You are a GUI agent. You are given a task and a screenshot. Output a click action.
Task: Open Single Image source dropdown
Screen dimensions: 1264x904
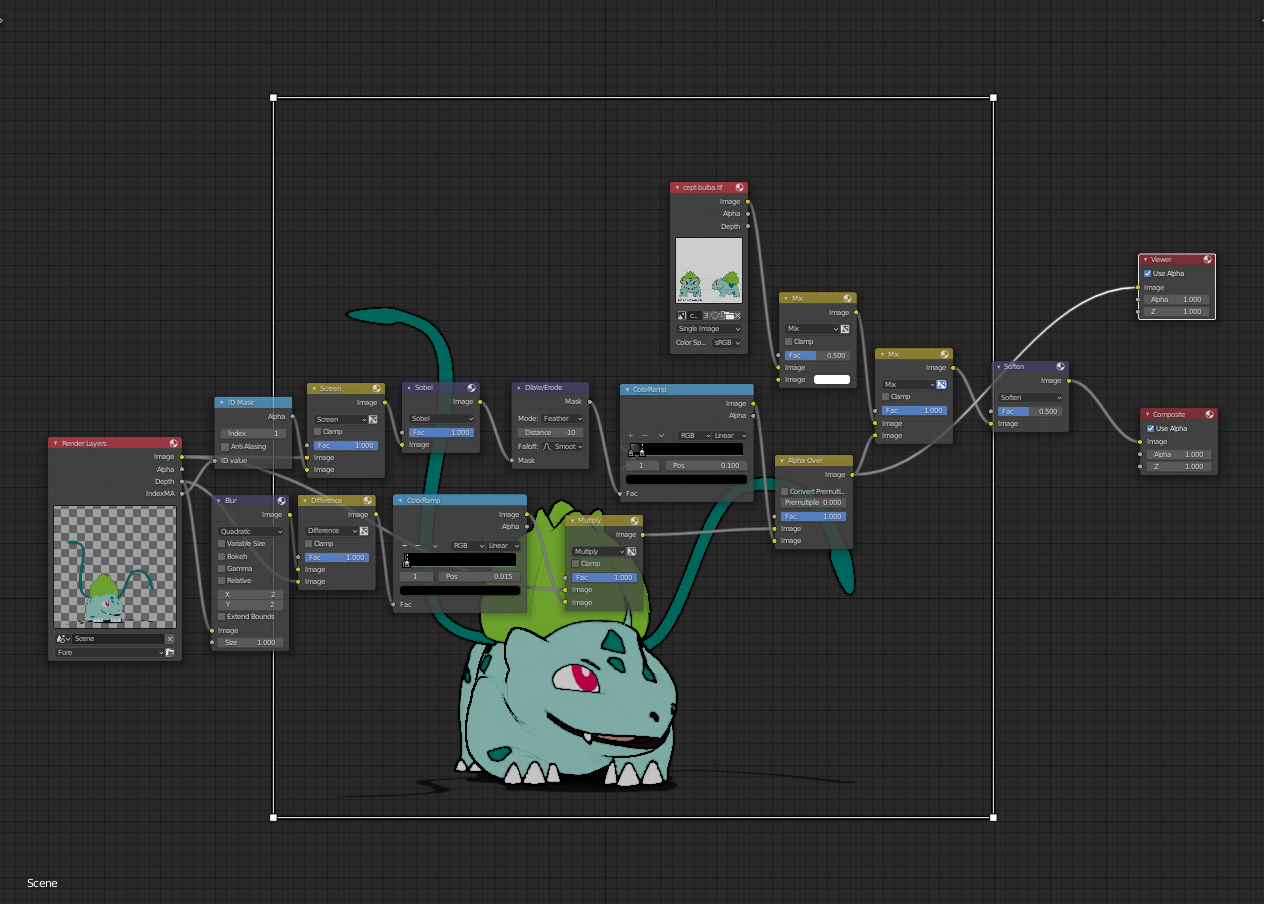coord(709,328)
